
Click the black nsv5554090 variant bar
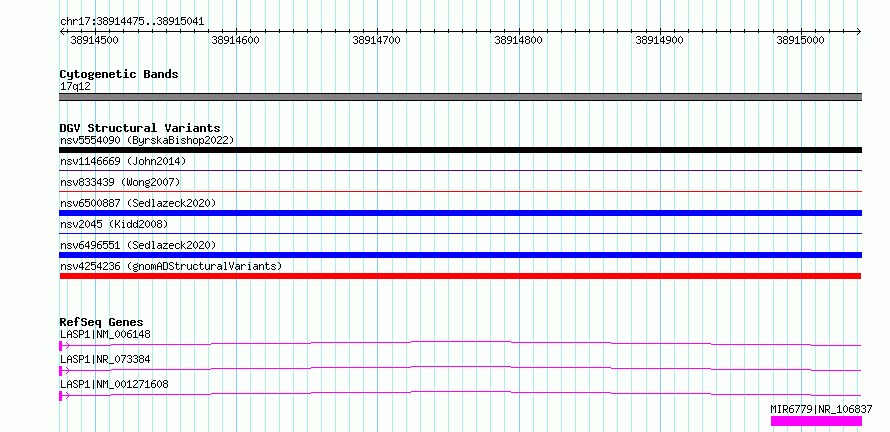(460, 150)
